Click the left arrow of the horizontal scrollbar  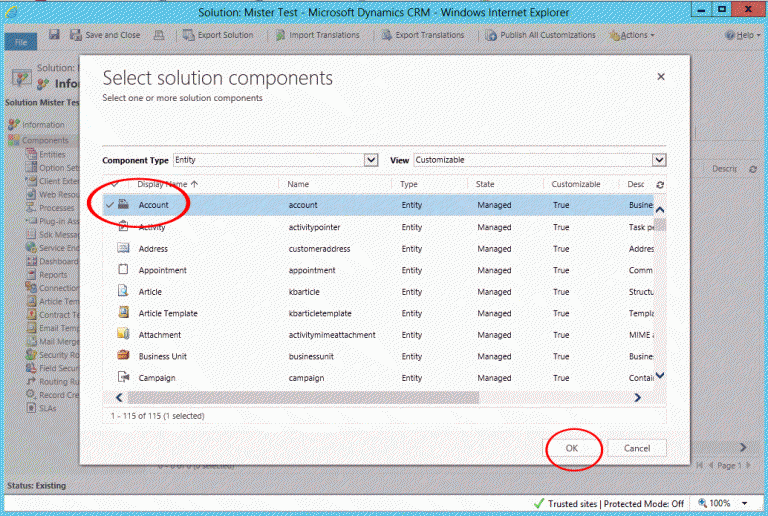(119, 398)
